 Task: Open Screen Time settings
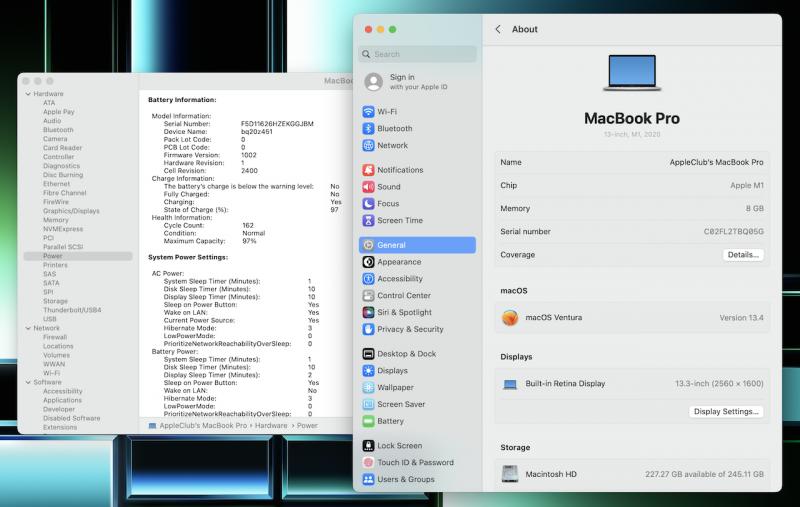pos(399,221)
